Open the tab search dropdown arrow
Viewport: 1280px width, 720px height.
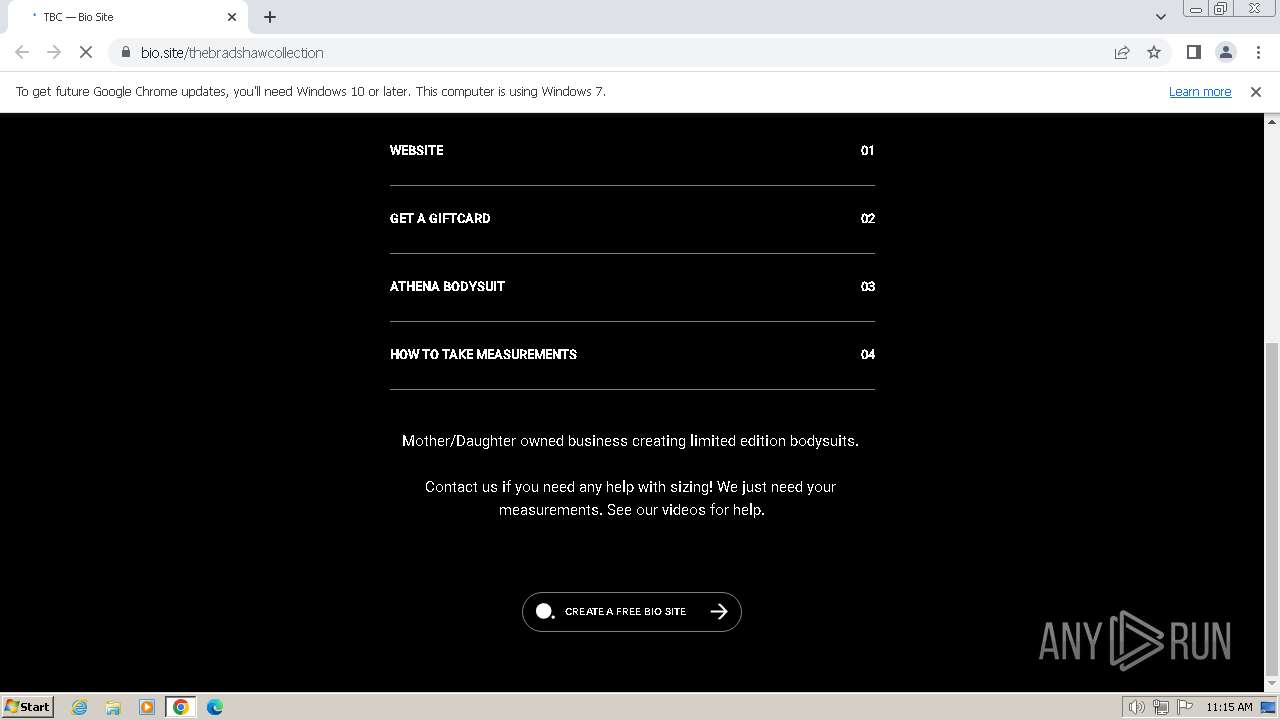(x=1161, y=17)
